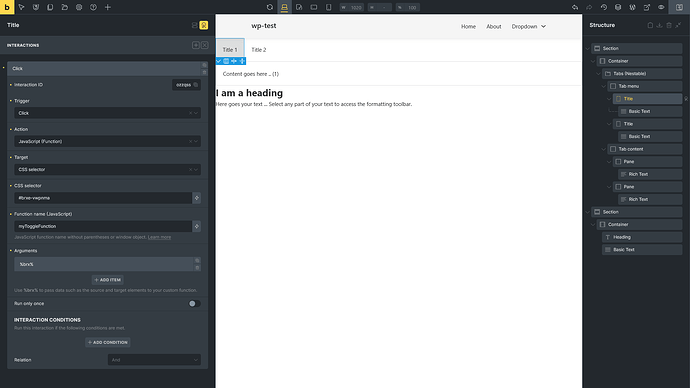Click the Bricks logo icon

[x=7, y=7]
